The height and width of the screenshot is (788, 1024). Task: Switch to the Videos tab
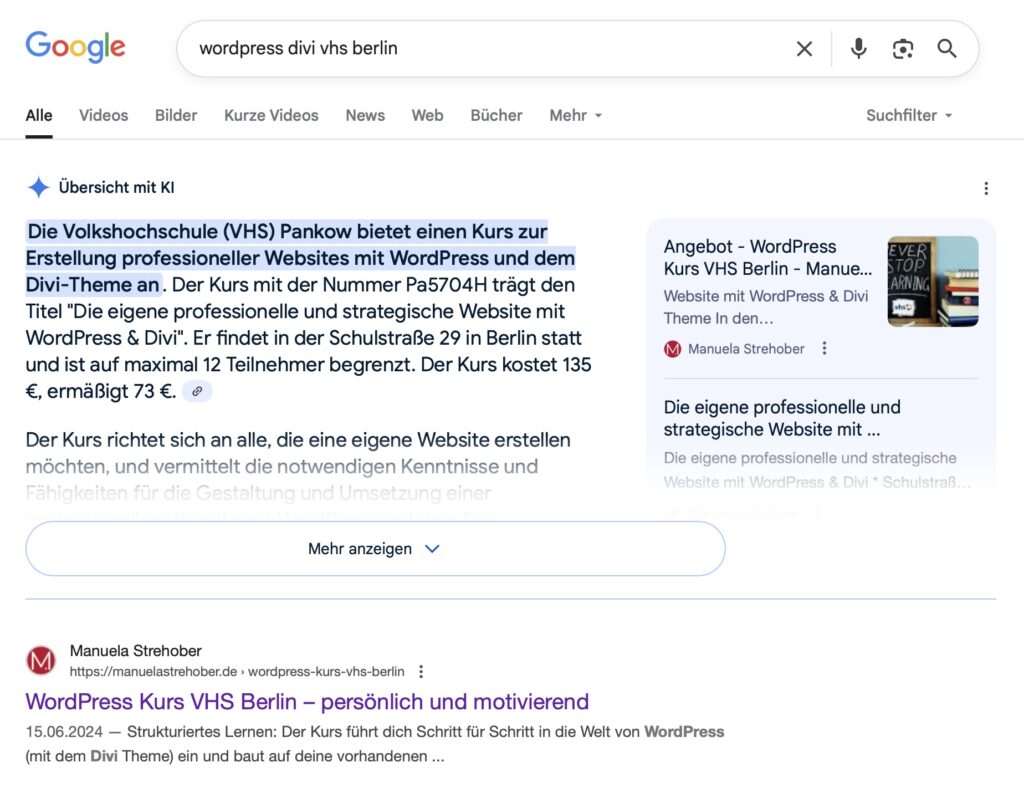point(104,116)
